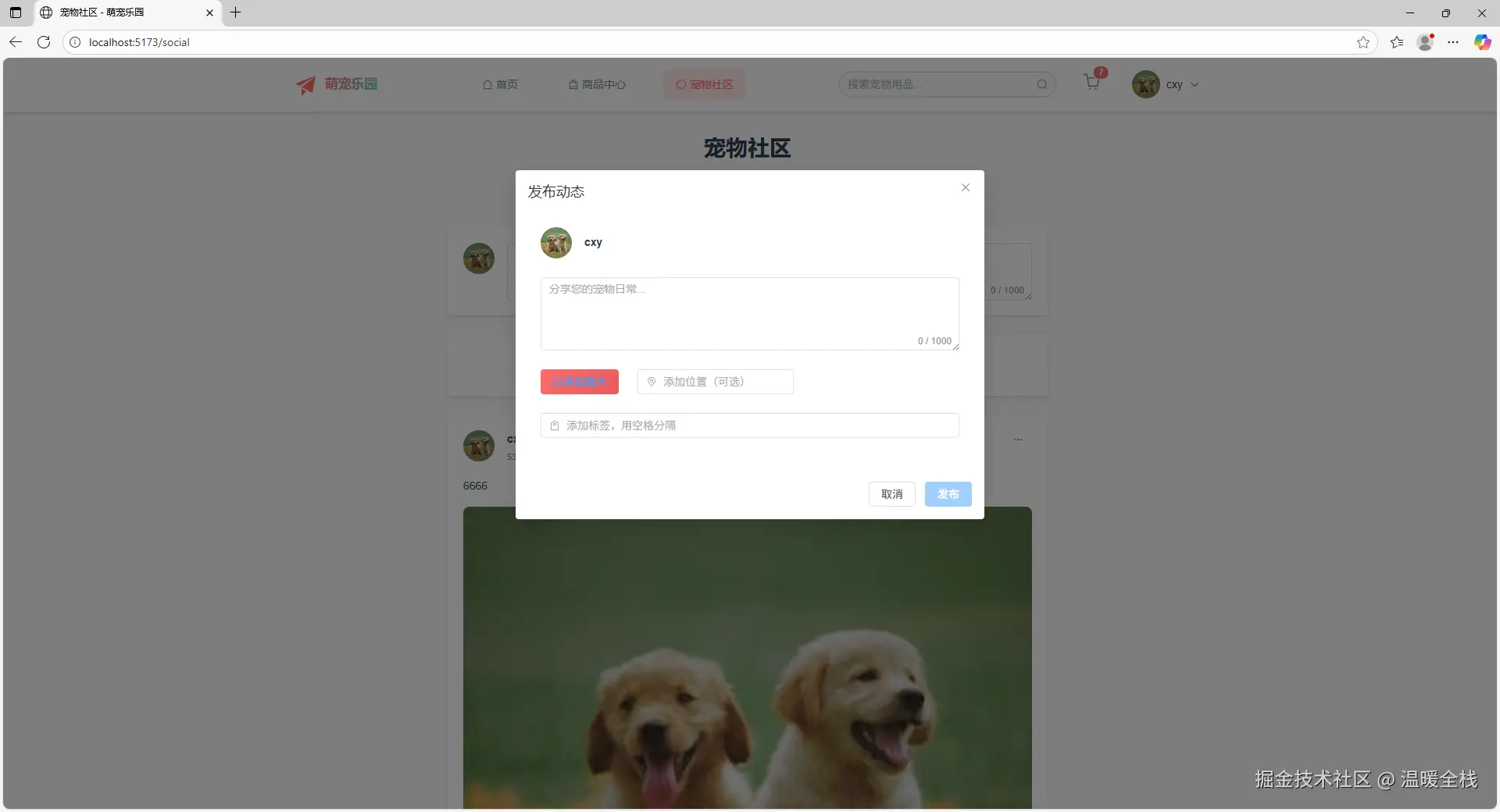The height and width of the screenshot is (812, 1500).
Task: Click the 0 / 1000 counter in the dialog
Action: pyautogui.click(x=934, y=341)
